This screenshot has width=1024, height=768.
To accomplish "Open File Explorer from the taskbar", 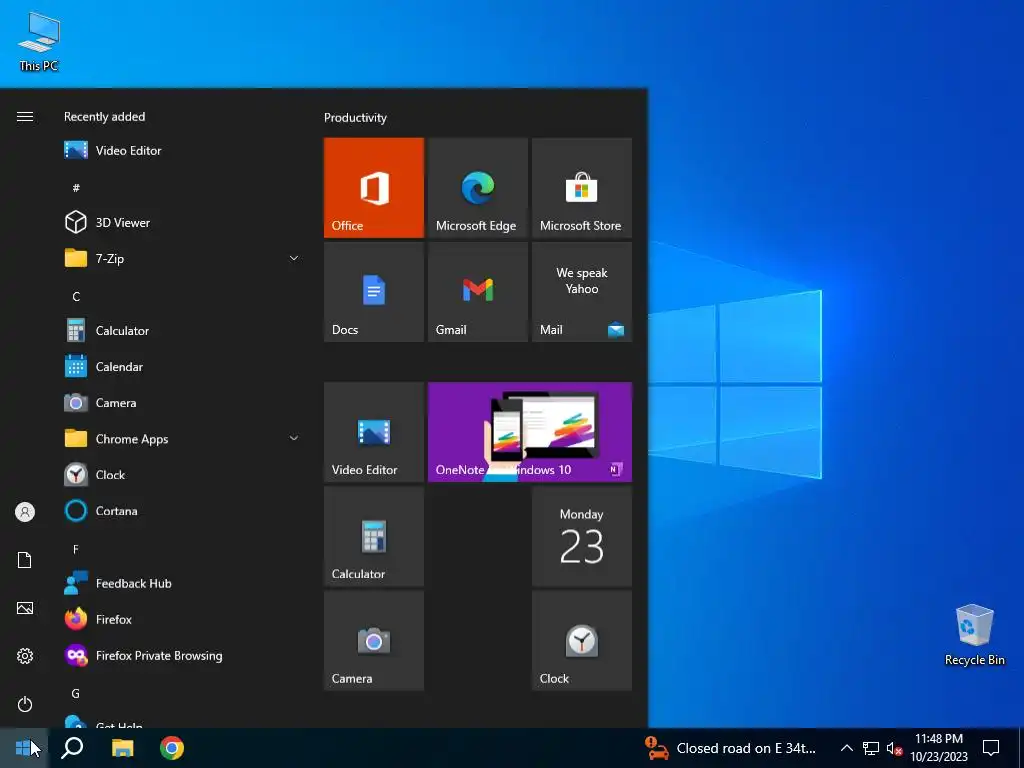I will click(x=122, y=748).
